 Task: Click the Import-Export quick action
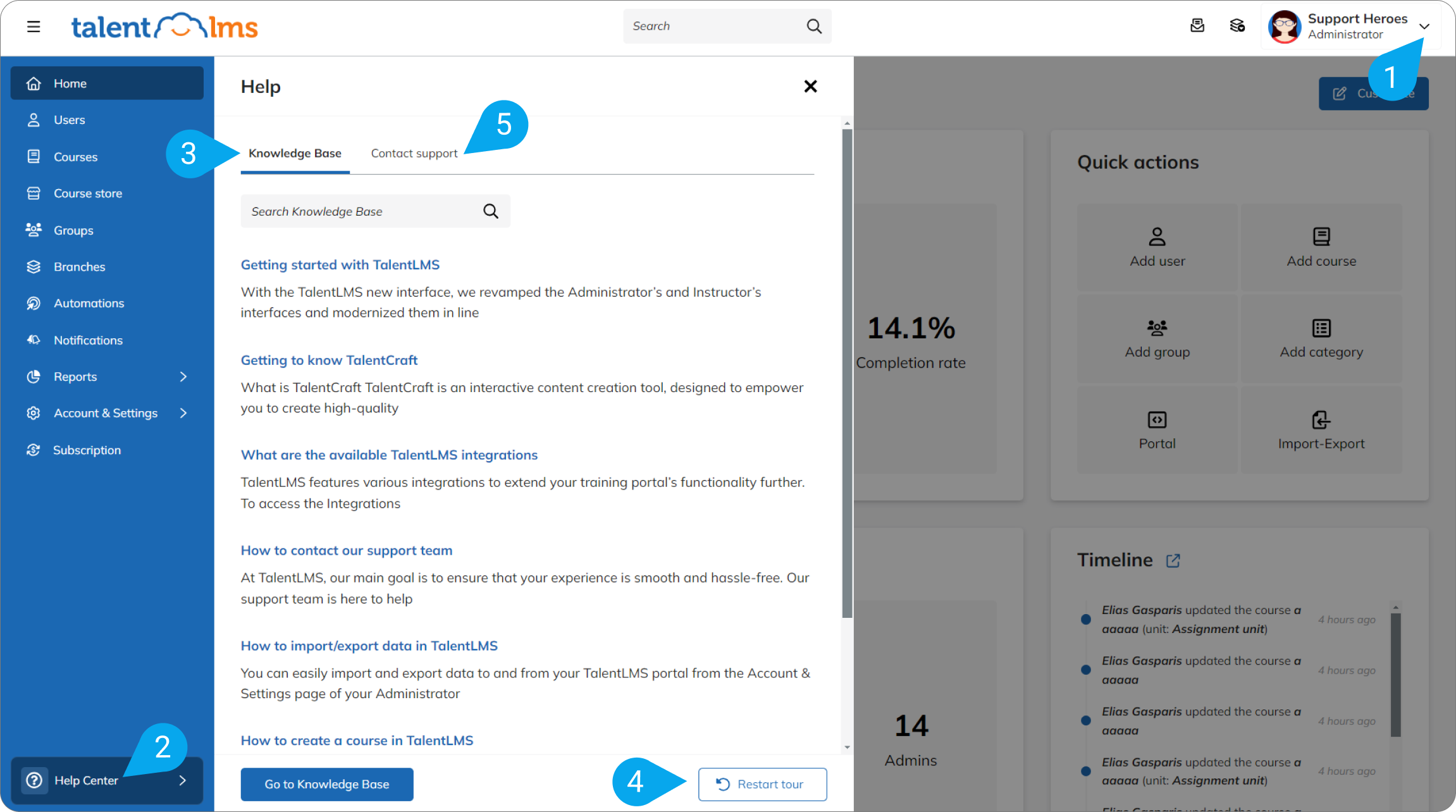(x=1321, y=431)
